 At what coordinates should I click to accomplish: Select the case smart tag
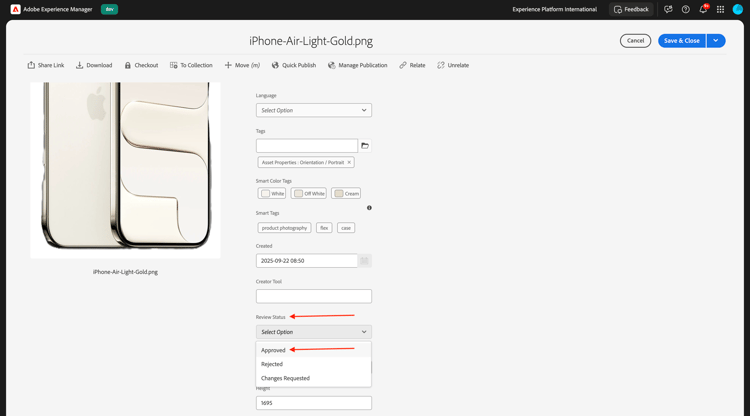coord(346,228)
